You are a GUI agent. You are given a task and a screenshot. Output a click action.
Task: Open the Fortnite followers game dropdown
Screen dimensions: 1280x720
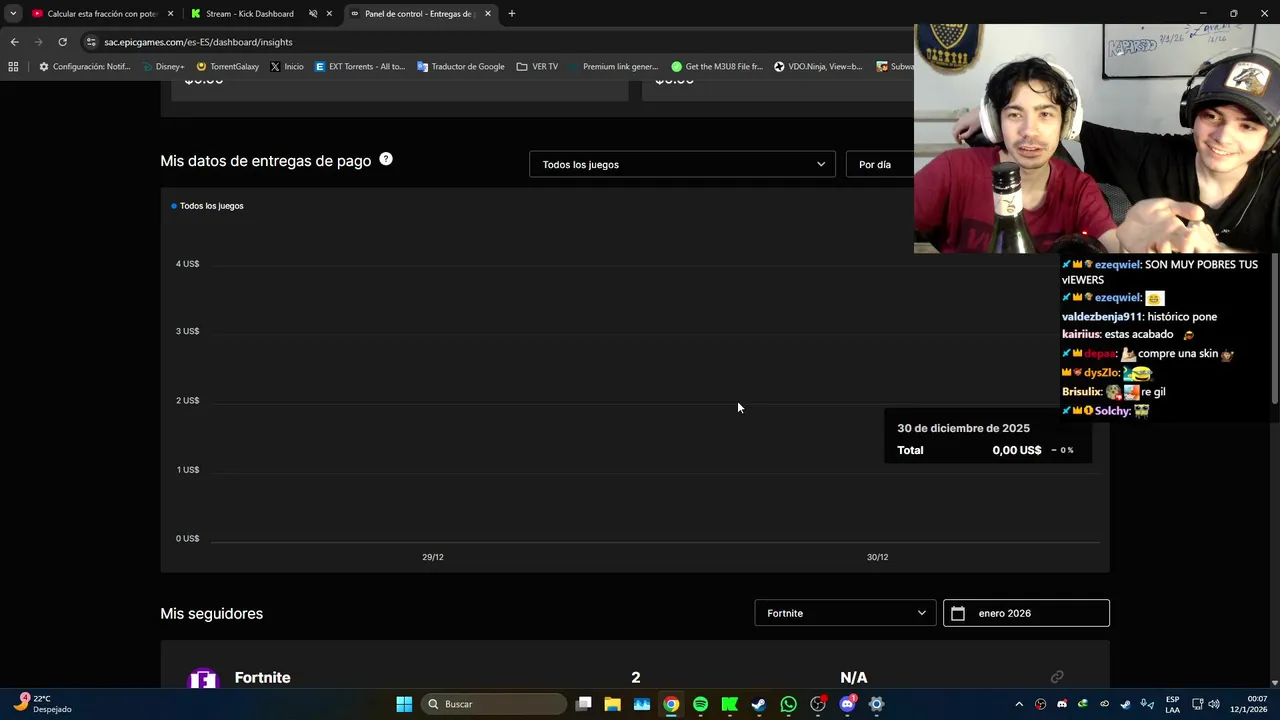tap(845, 613)
